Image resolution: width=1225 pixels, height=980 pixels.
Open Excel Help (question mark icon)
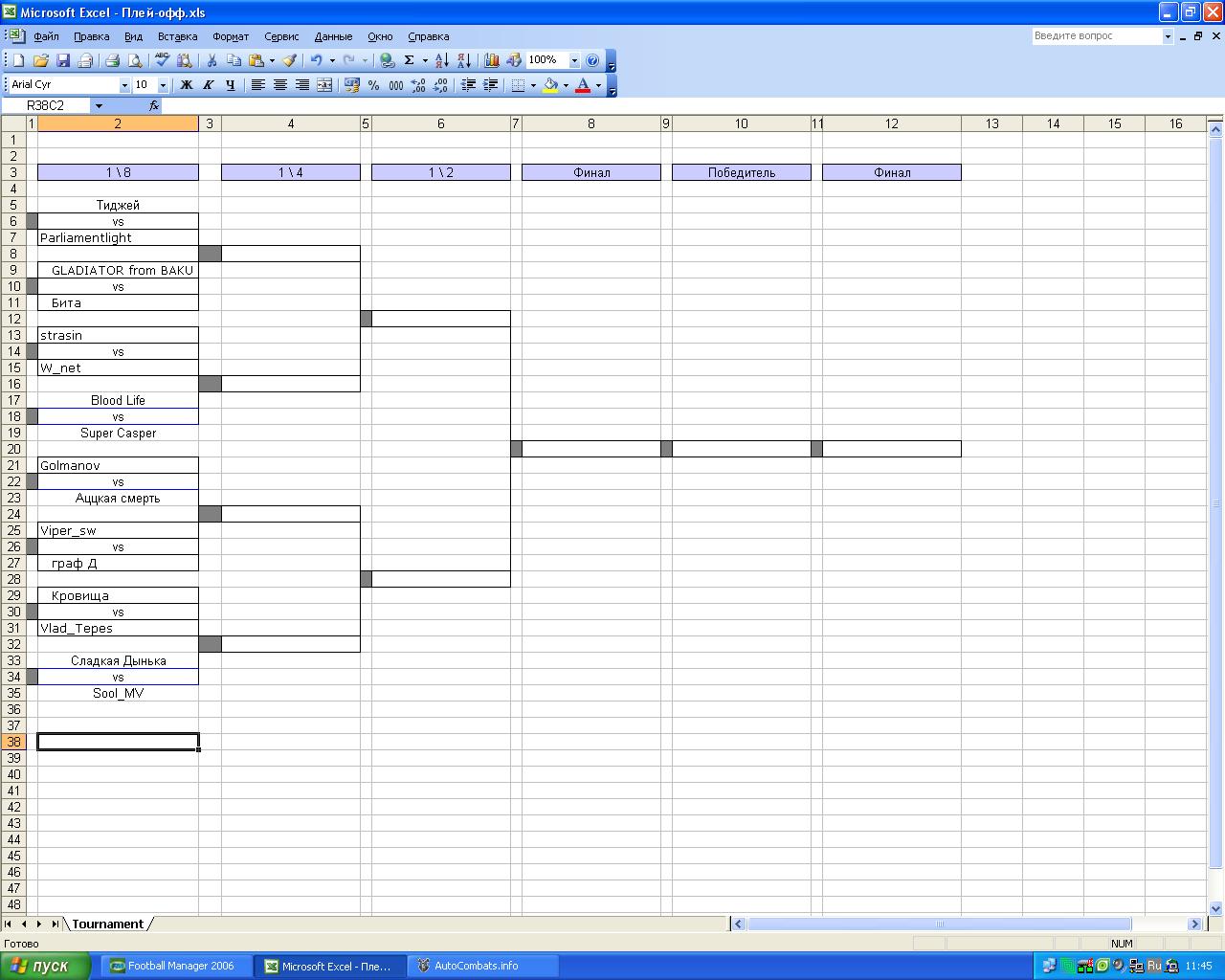(592, 60)
